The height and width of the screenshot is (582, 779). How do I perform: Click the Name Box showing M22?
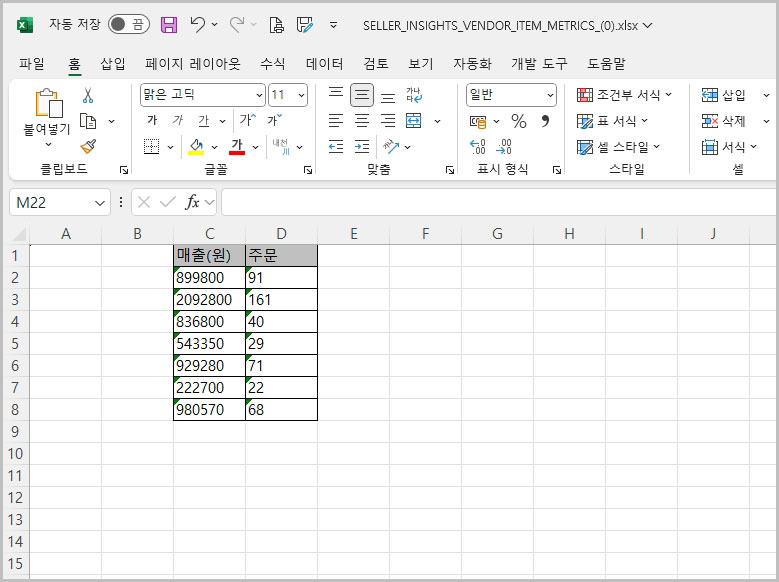60,202
